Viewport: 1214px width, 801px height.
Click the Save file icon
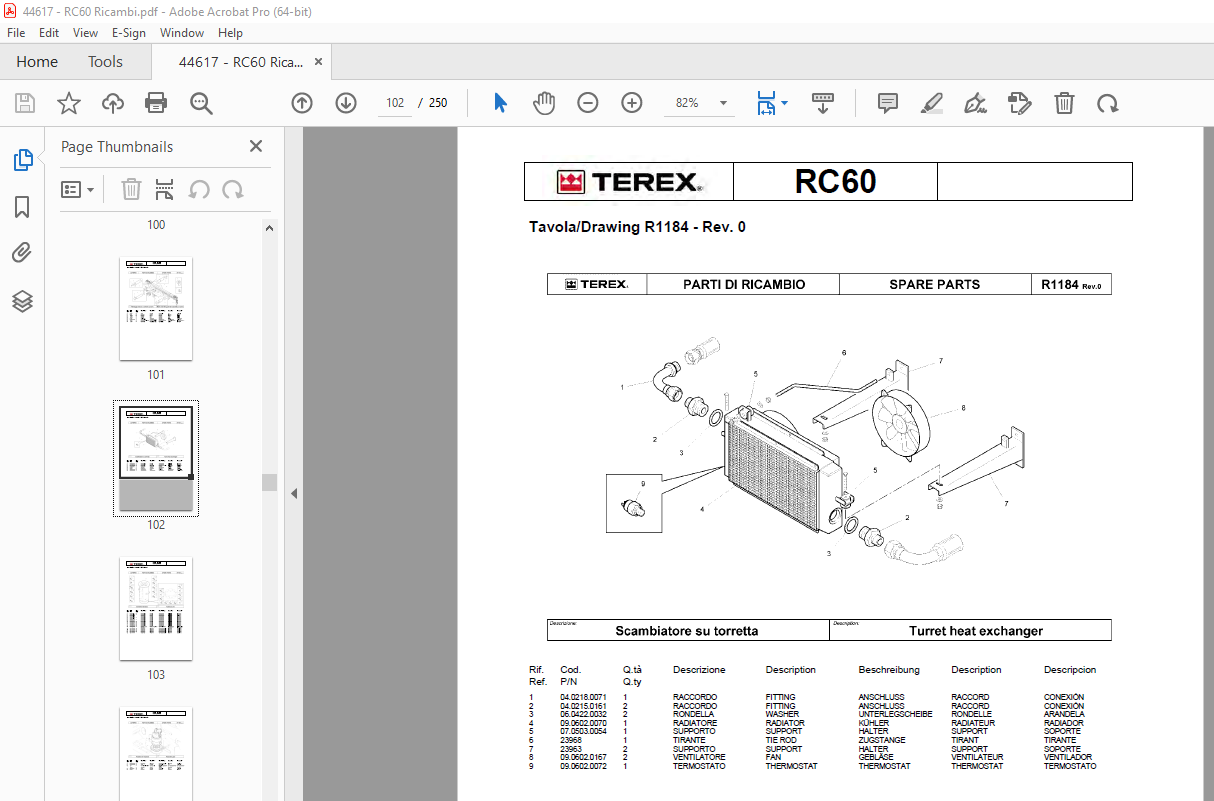[x=25, y=103]
